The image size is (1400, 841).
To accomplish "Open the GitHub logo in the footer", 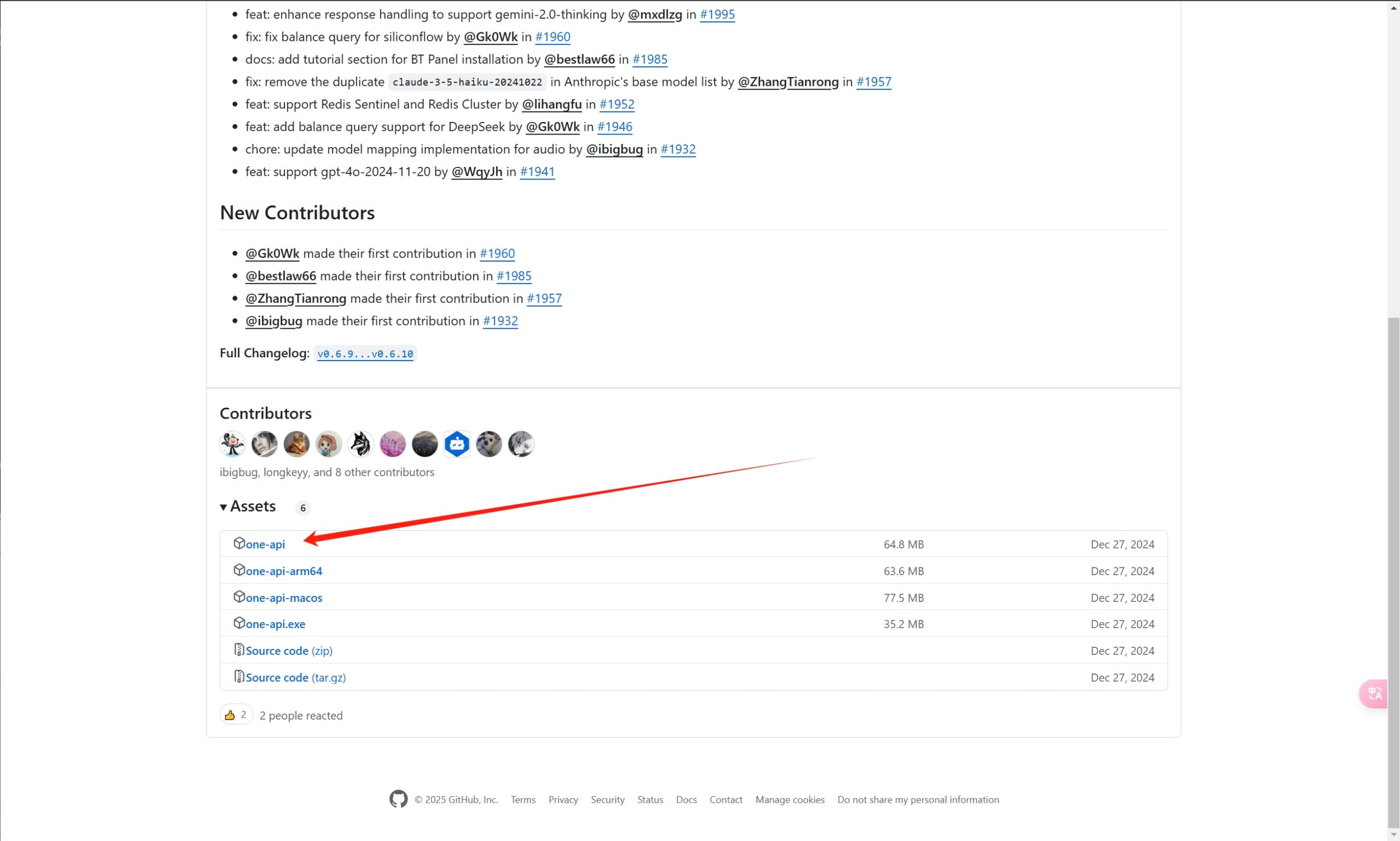I will 398,799.
